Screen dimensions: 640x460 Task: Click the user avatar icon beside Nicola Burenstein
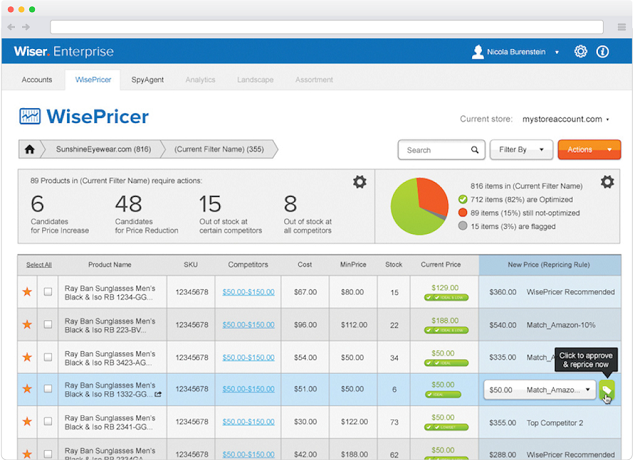pos(477,52)
